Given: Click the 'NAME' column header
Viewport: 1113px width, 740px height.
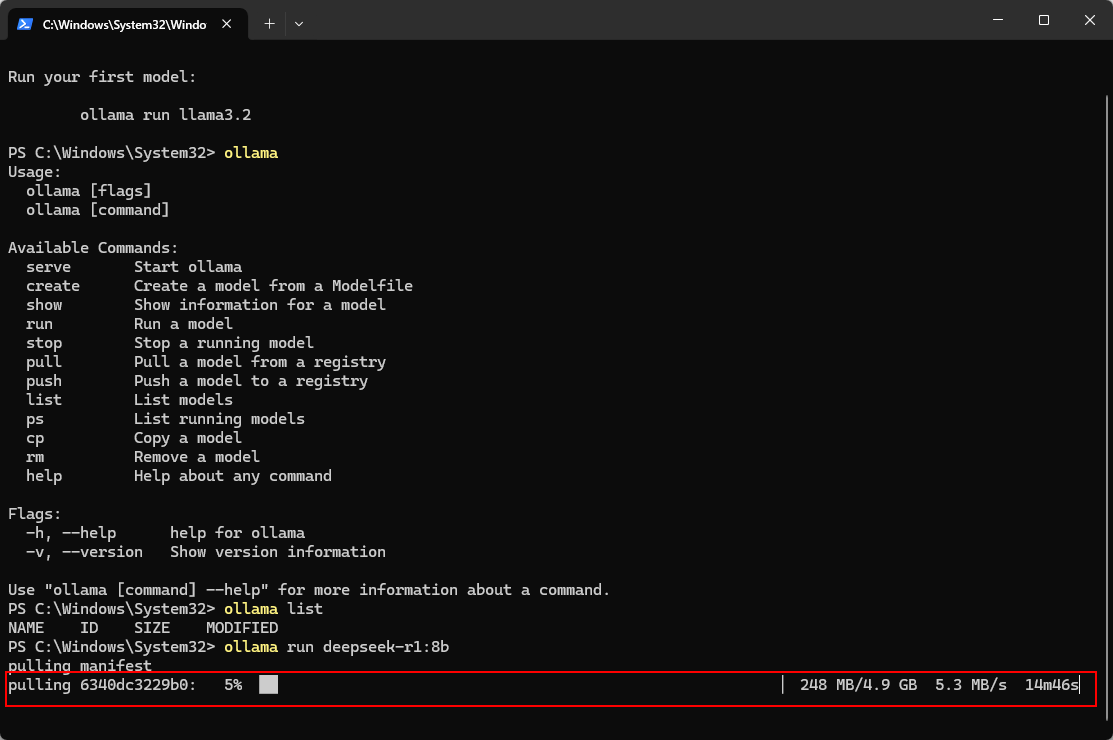Looking at the screenshot, I should point(26,628).
